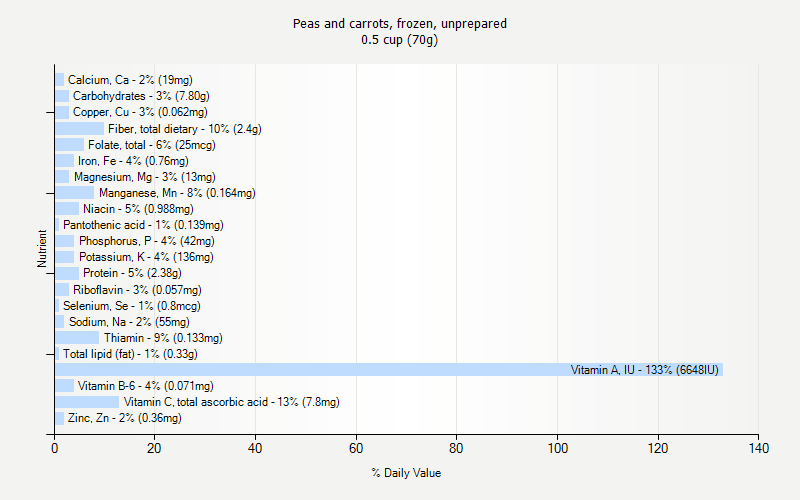Click the 'Total lipid (fat) - 1% (0.33g)' label
This screenshot has width=800, height=500.
(x=130, y=354)
